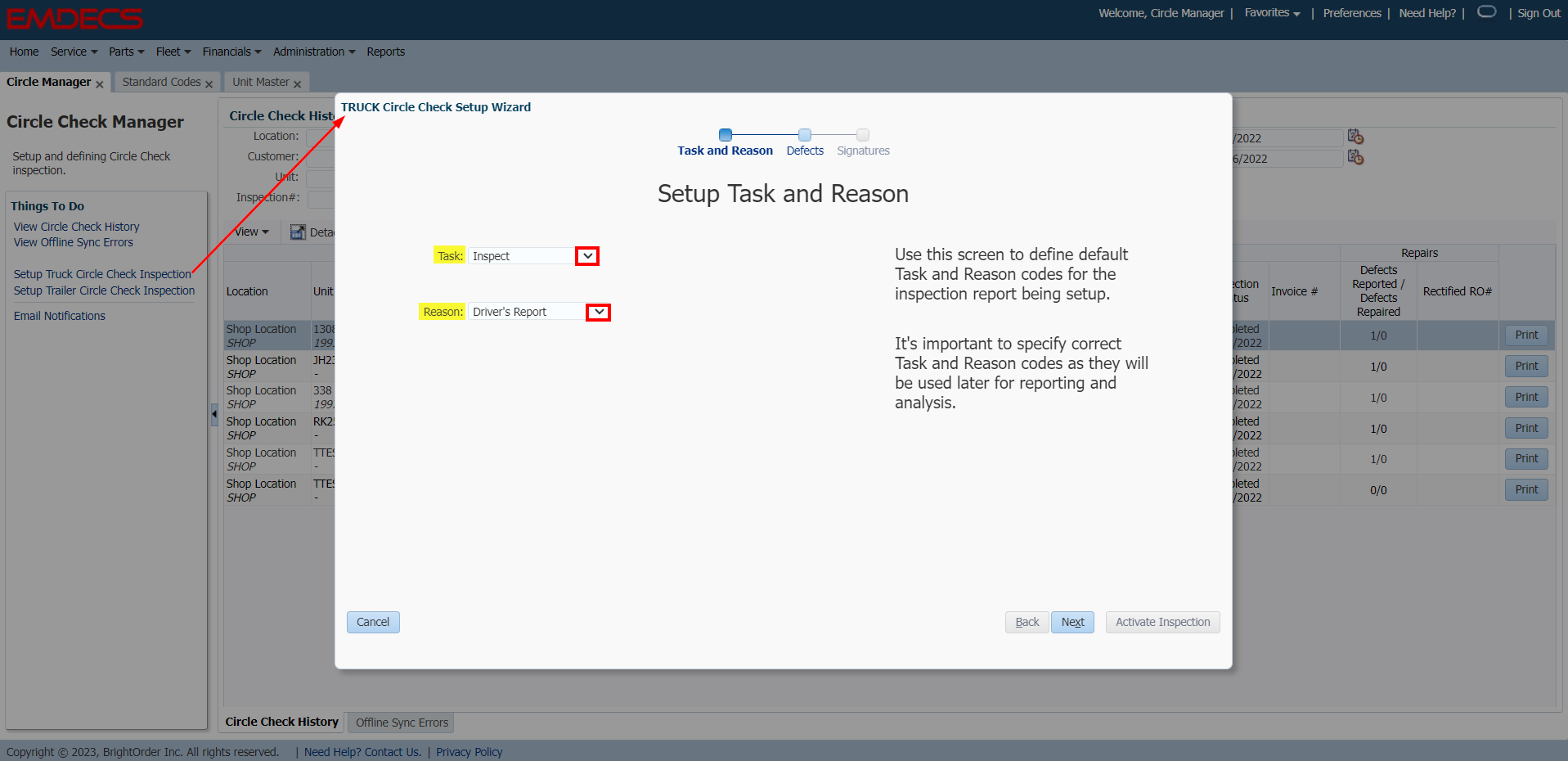The image size is (1568, 761).
Task: Cancel the Truck Circle Check wizard
Action: point(373,622)
